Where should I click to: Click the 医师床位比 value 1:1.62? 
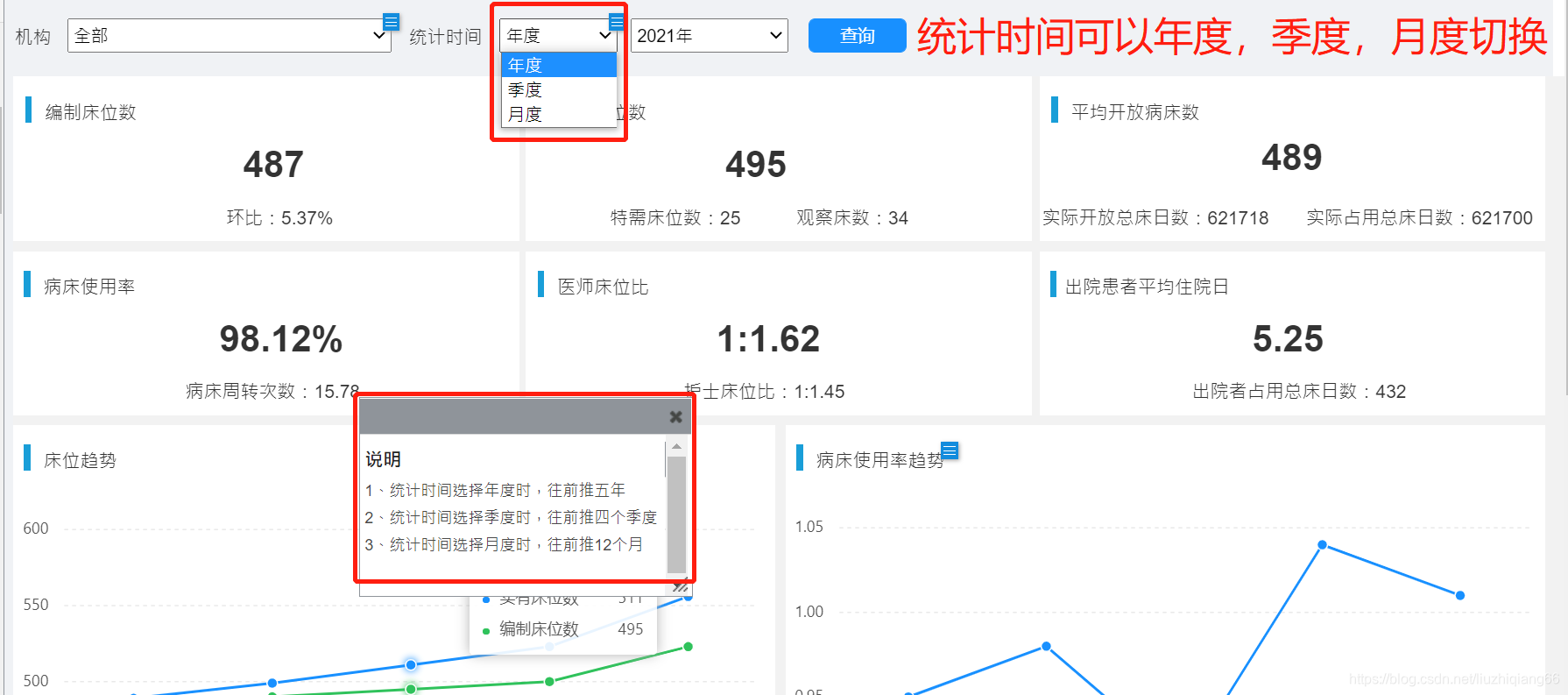point(768,339)
